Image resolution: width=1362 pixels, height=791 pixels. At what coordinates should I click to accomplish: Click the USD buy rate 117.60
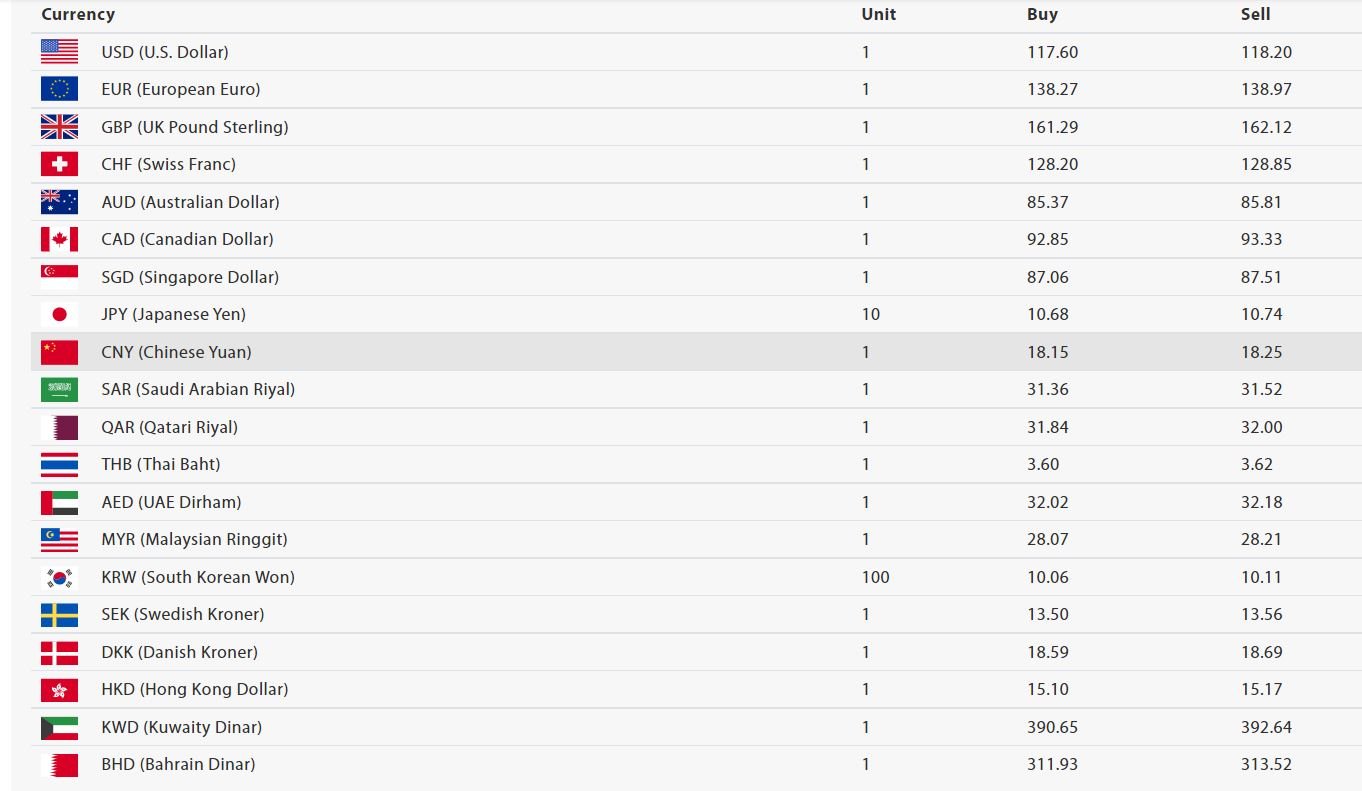click(1052, 52)
